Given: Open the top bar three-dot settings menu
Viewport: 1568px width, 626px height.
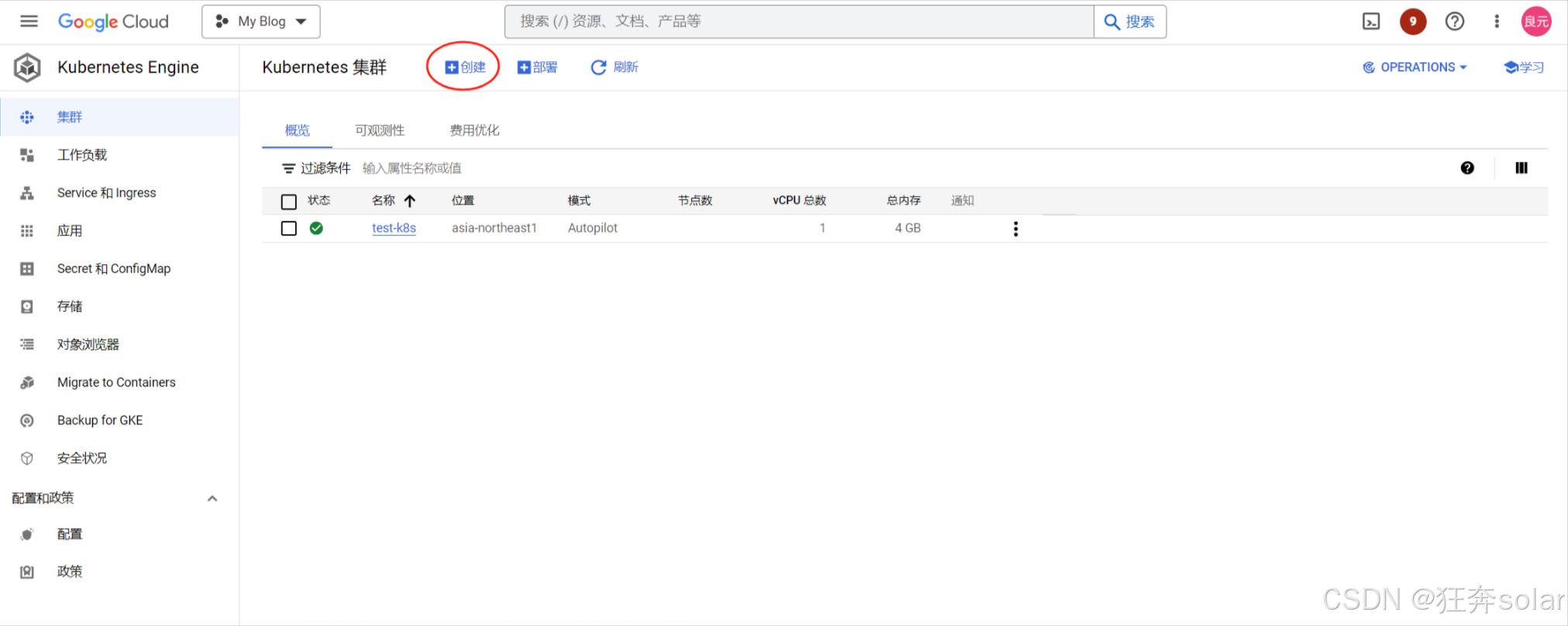Looking at the screenshot, I should coord(1497,22).
